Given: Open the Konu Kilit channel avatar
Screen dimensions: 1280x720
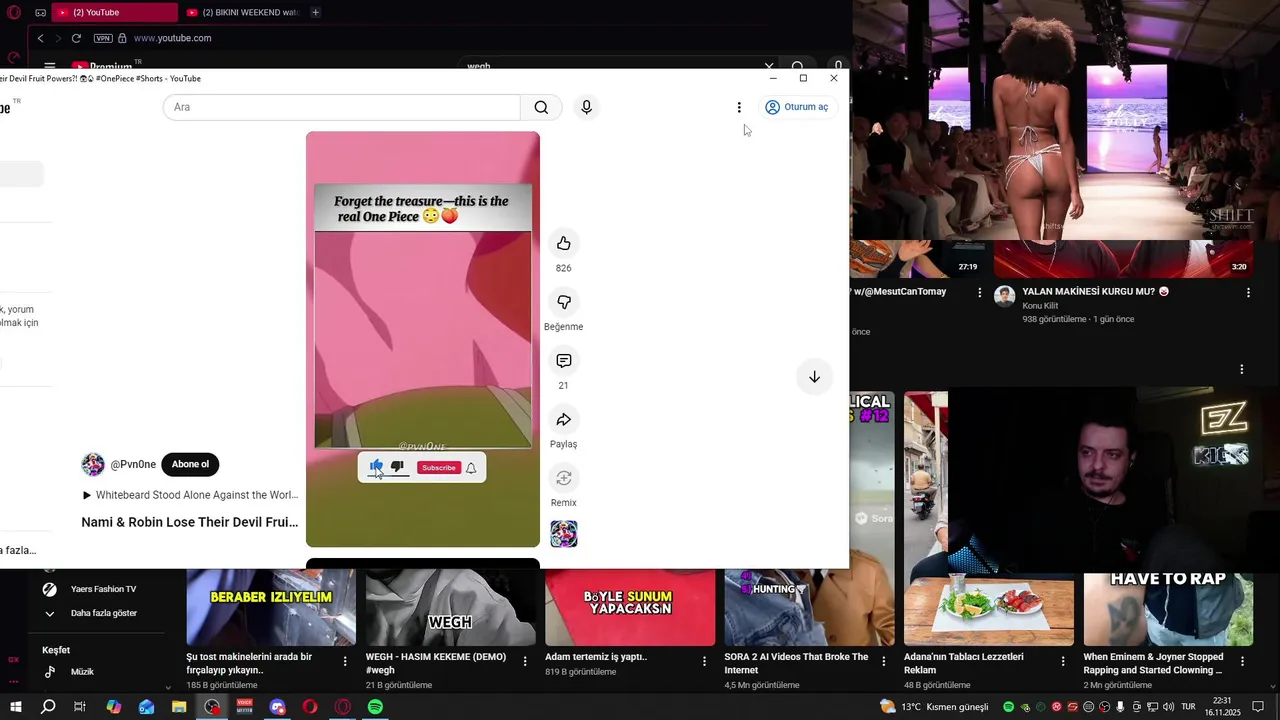Looking at the screenshot, I should coord(1005,296).
